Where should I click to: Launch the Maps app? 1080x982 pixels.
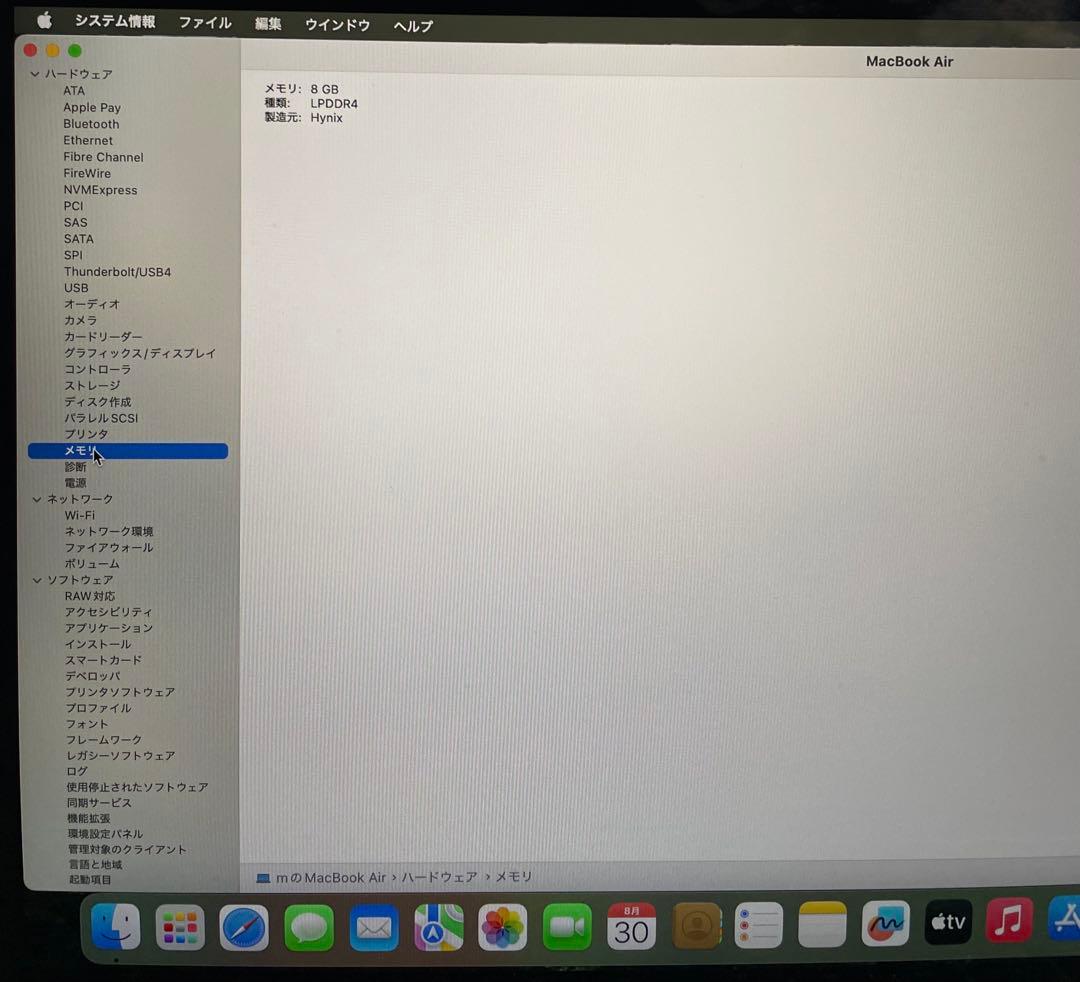coord(437,925)
